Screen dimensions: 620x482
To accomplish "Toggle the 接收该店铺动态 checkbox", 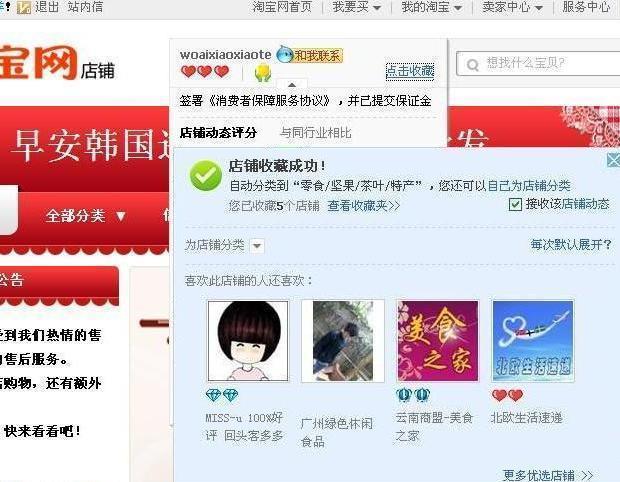I will pos(515,204).
